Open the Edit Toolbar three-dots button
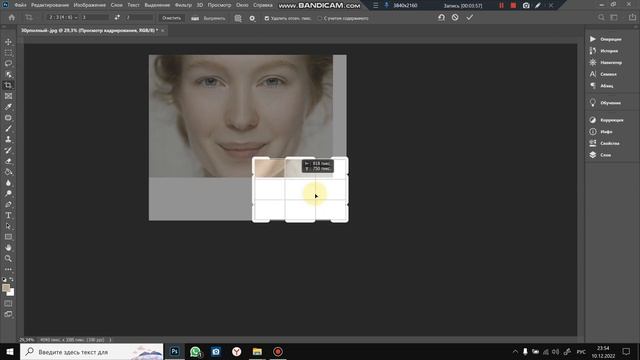Image resolution: width=640 pixels, height=360 pixels. pos(8,269)
